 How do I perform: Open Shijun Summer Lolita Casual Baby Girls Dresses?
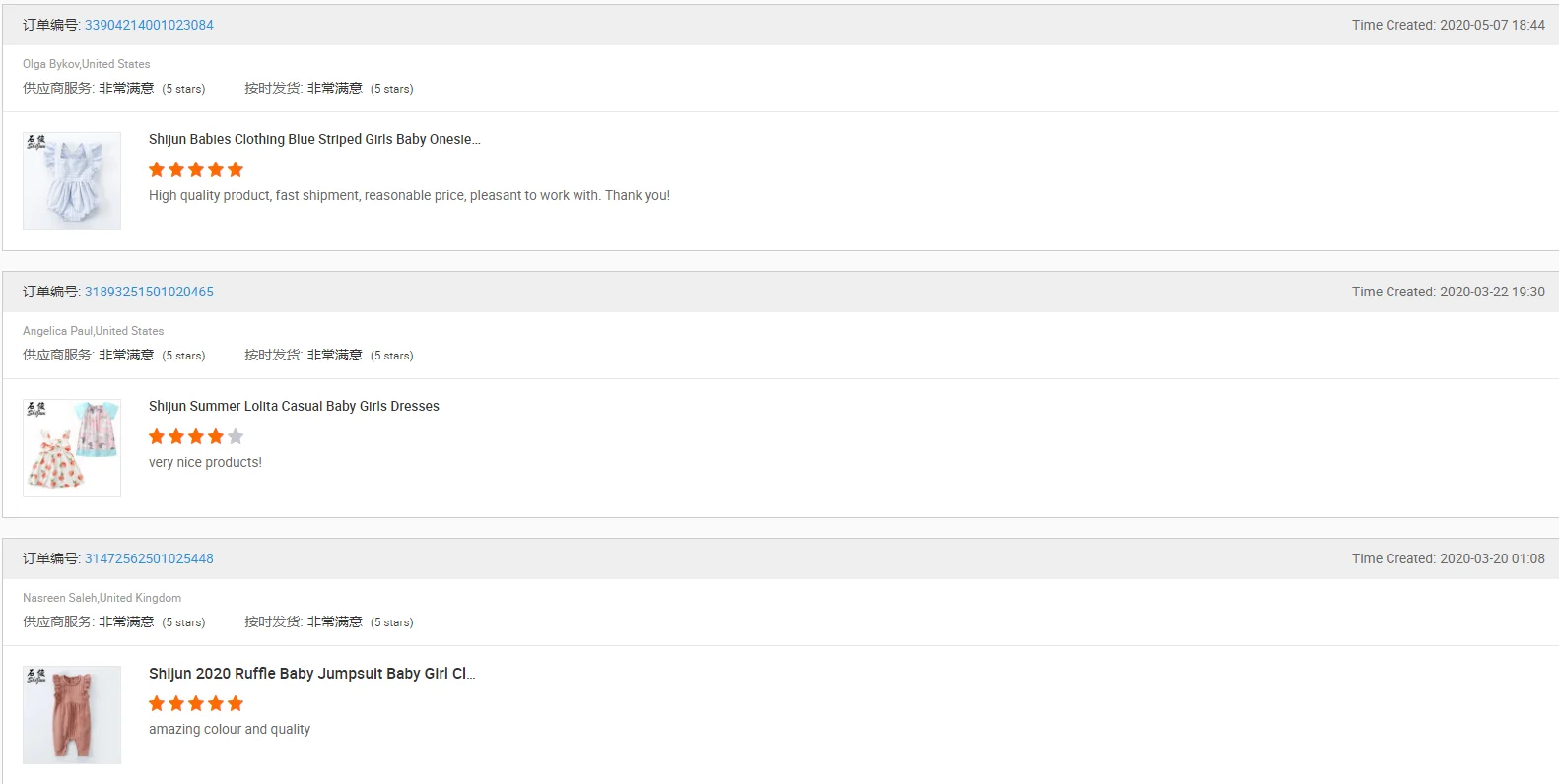point(294,406)
